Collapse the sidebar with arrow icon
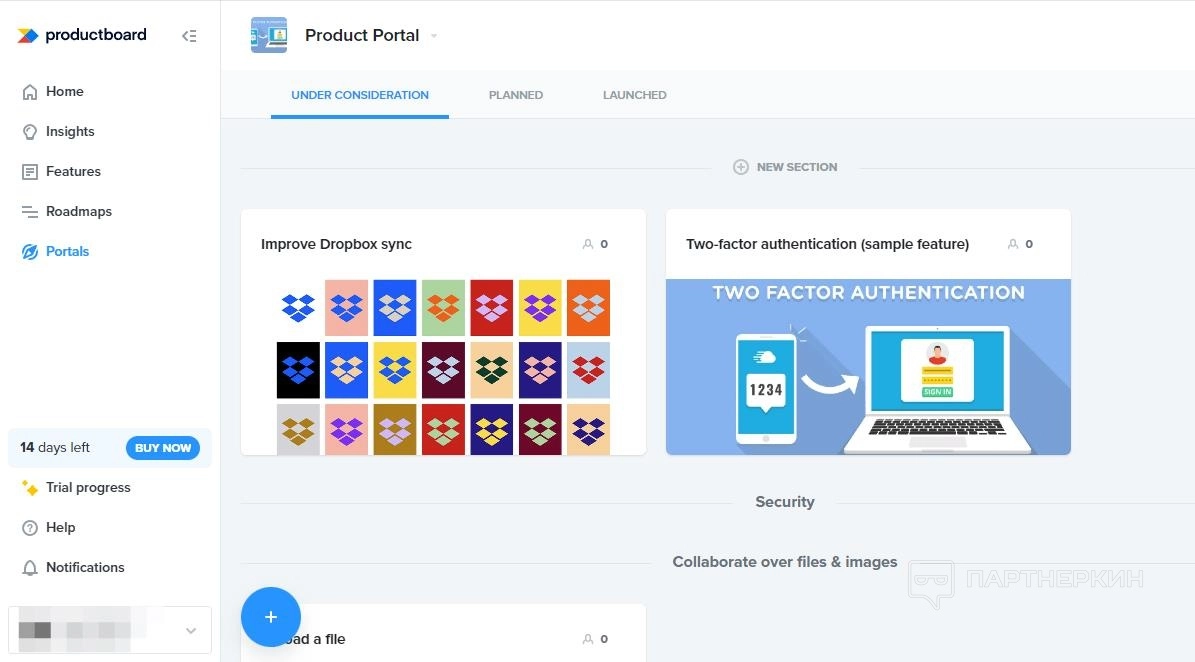 click(x=189, y=36)
